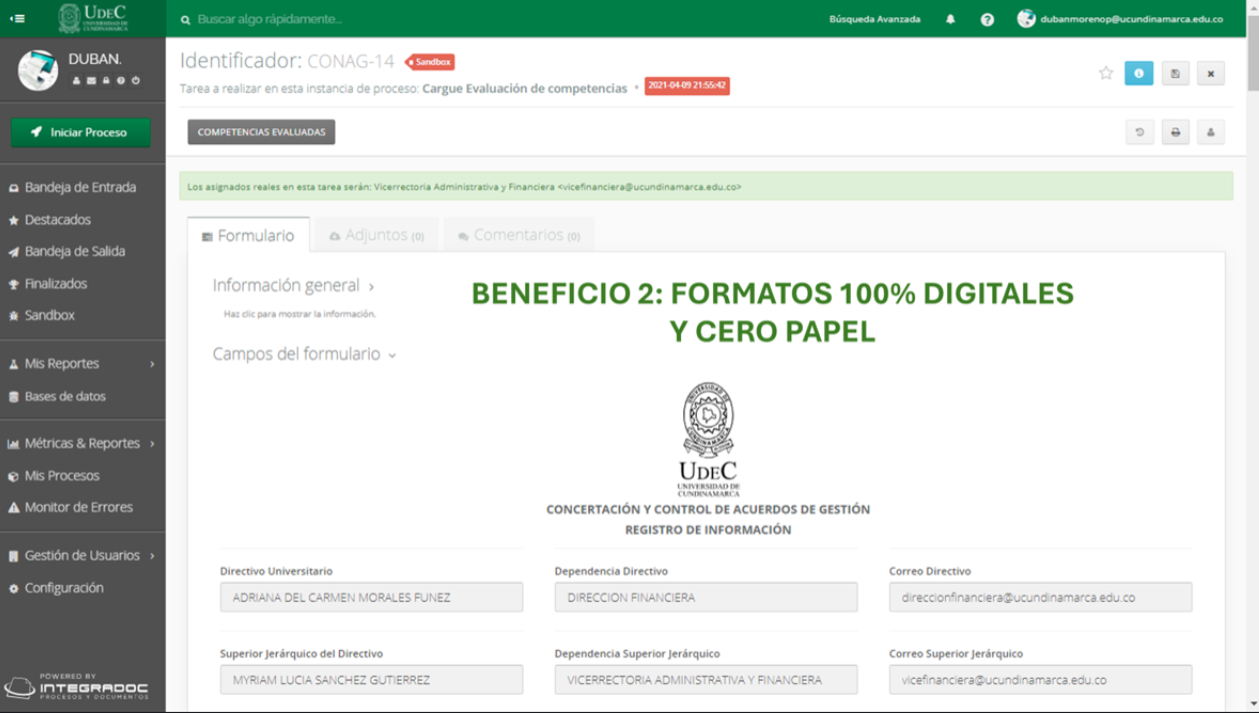Click the power logout icon in profile panel
Screen dimensions: 1259x713
click(135, 80)
